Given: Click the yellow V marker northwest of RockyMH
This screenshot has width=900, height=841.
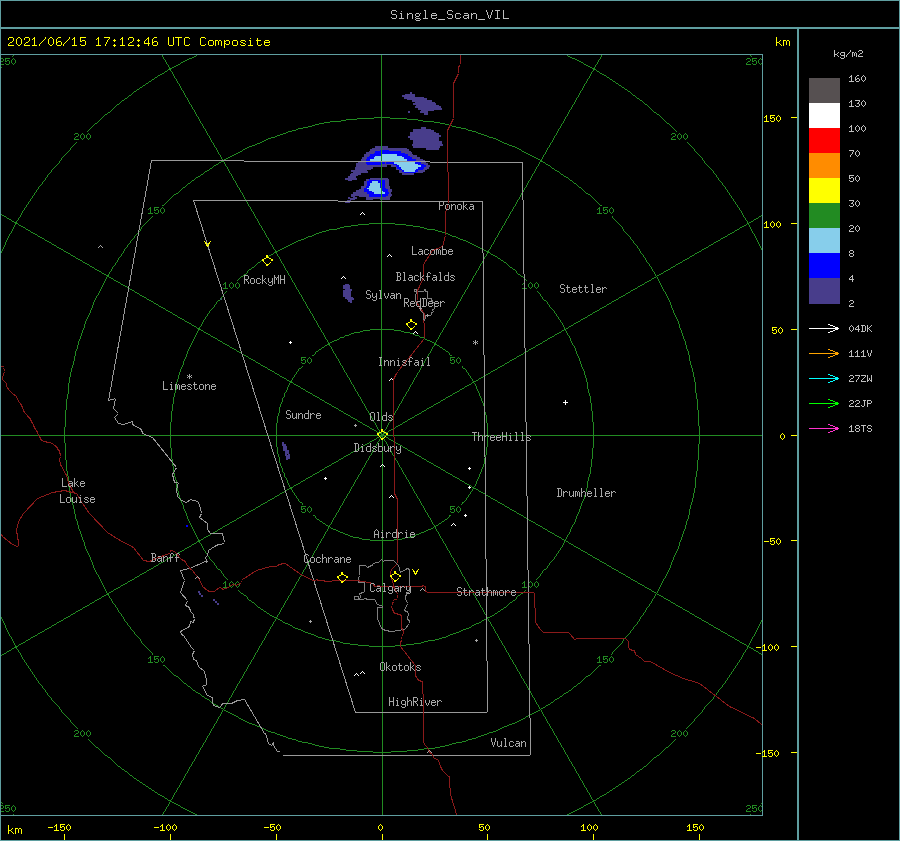Looking at the screenshot, I should (x=208, y=244).
